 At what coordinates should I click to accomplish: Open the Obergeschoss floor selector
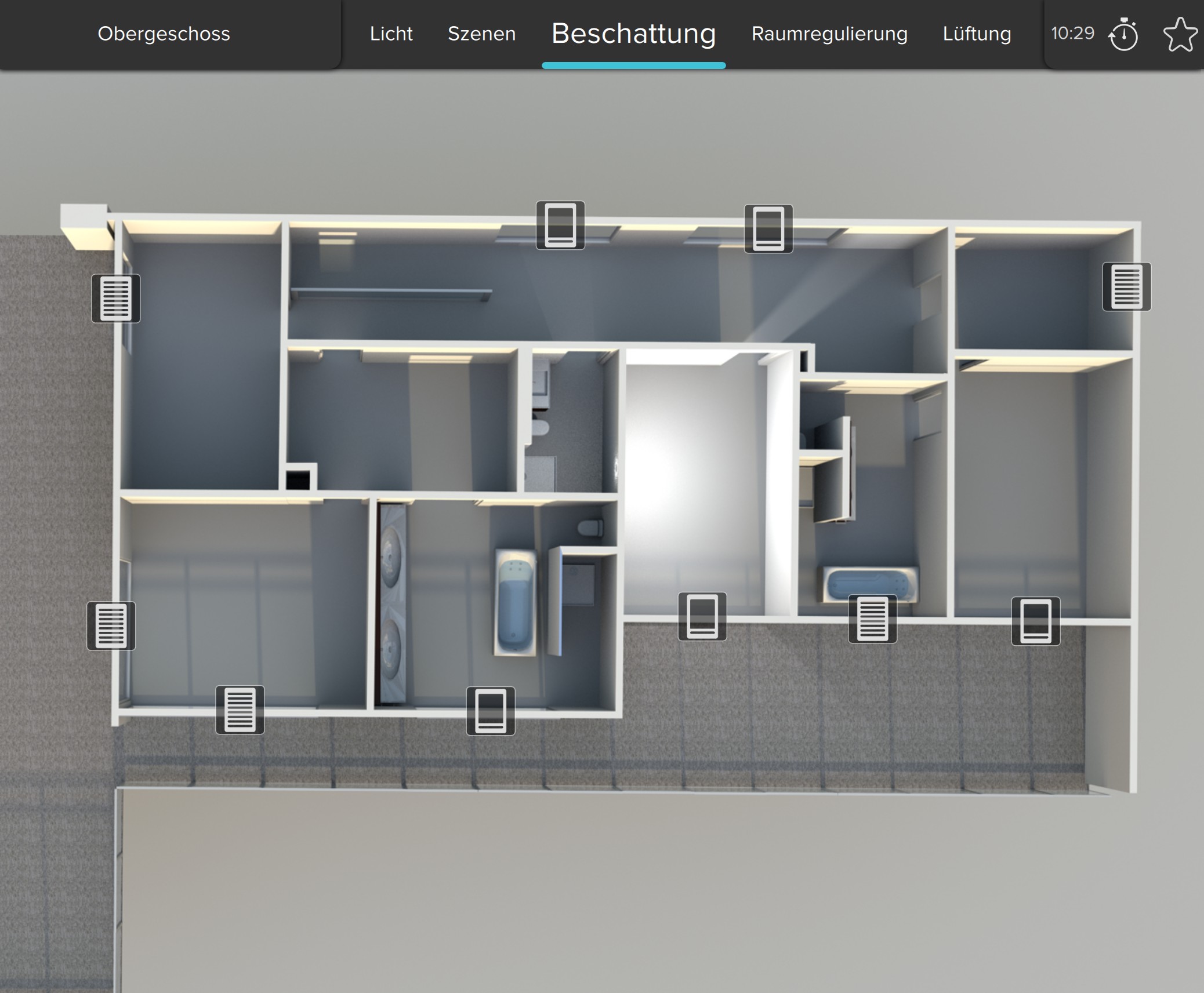[x=164, y=34]
